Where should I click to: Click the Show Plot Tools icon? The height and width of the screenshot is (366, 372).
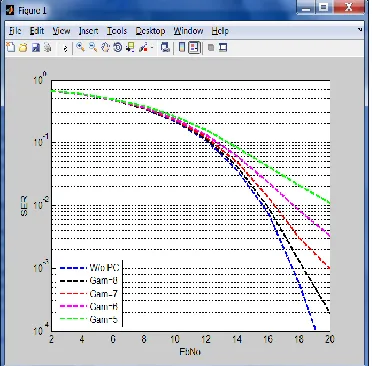pyautogui.click(x=223, y=48)
